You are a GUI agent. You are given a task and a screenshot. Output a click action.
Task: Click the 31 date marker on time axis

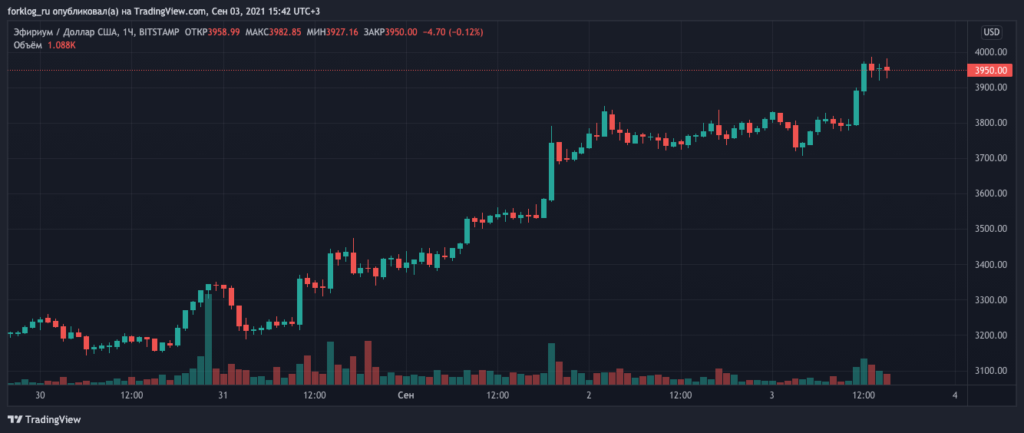click(x=223, y=396)
